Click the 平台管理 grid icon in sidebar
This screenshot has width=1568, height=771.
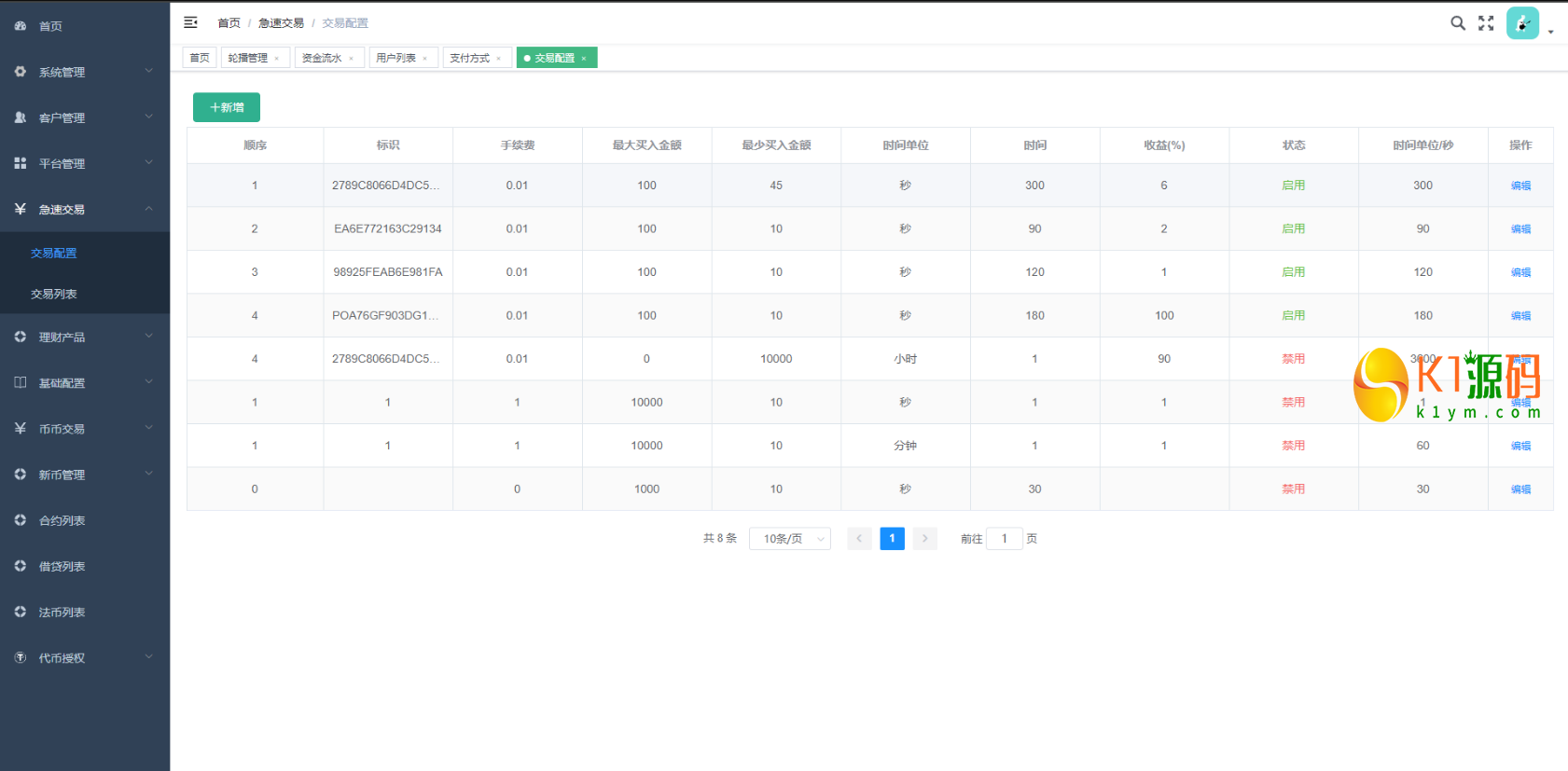[21, 163]
